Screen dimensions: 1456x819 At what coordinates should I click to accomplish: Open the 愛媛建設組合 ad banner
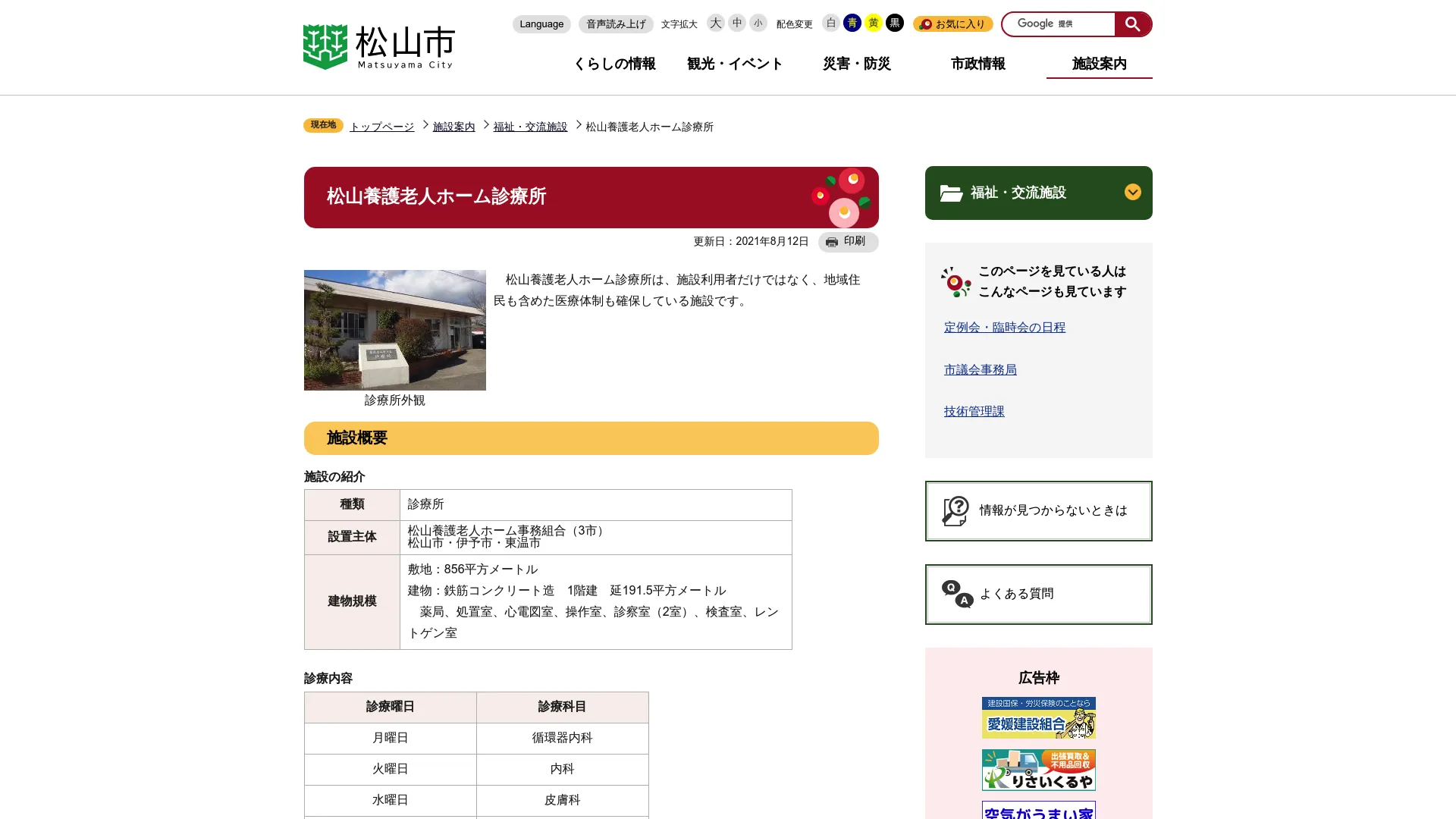pyautogui.click(x=1038, y=717)
